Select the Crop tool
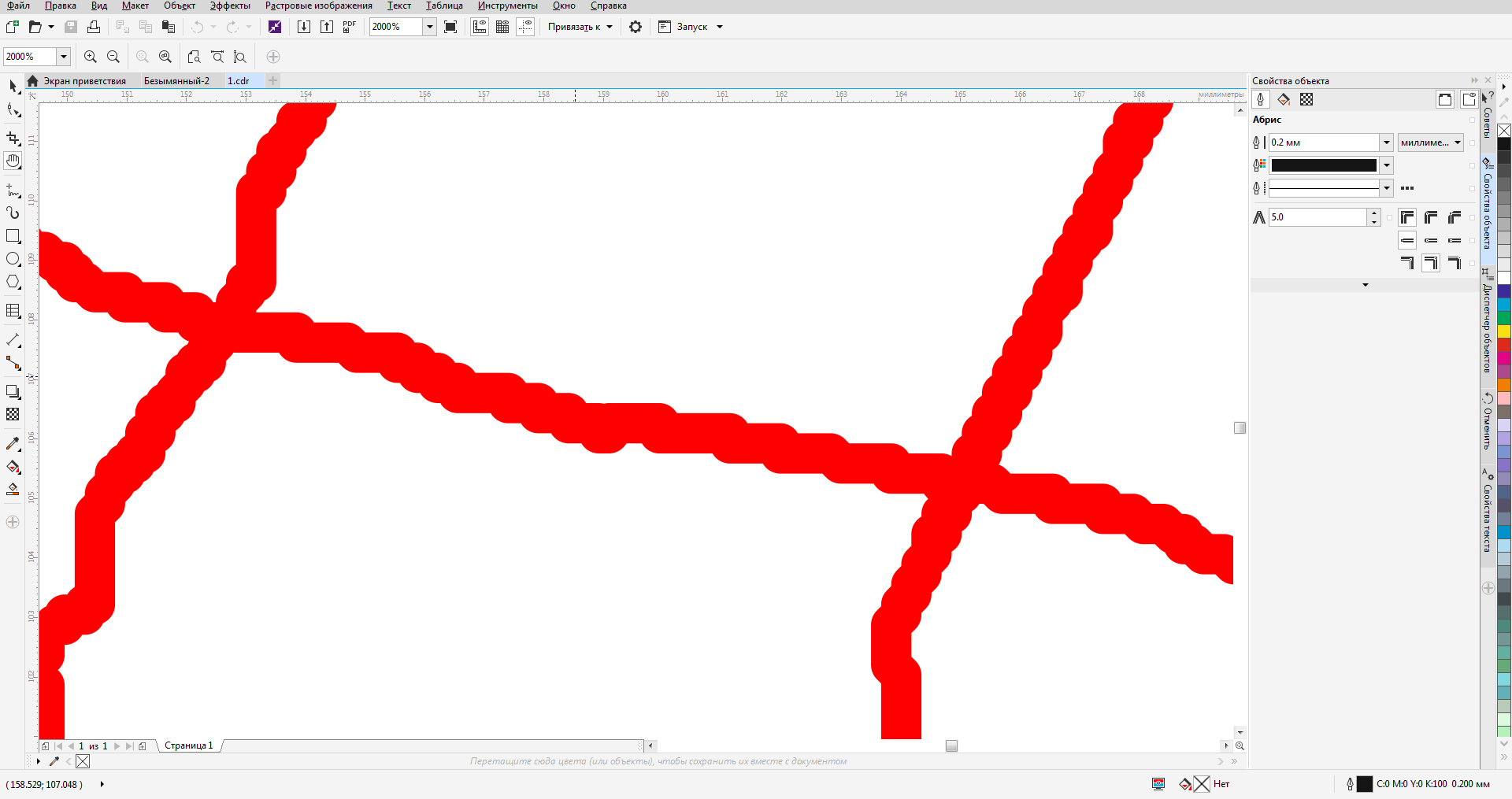1512x799 pixels. pyautogui.click(x=13, y=139)
